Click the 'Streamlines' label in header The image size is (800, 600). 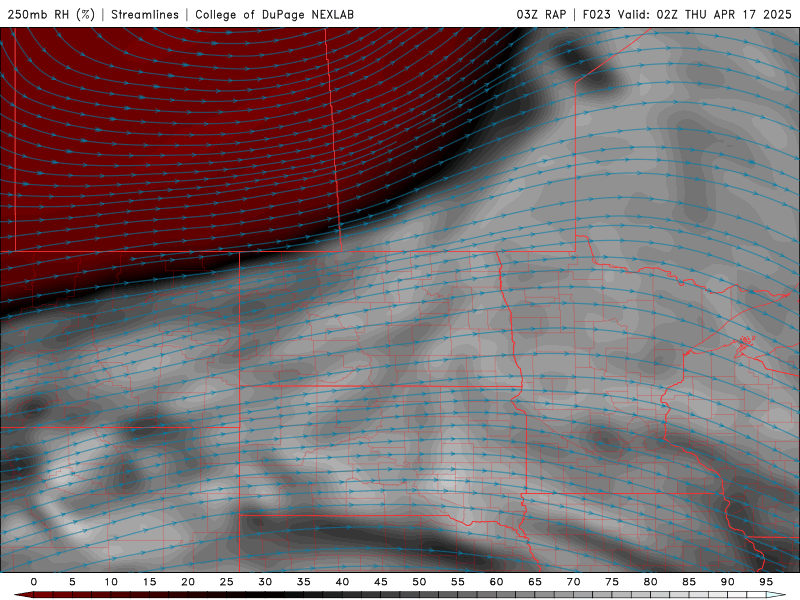[145, 14]
